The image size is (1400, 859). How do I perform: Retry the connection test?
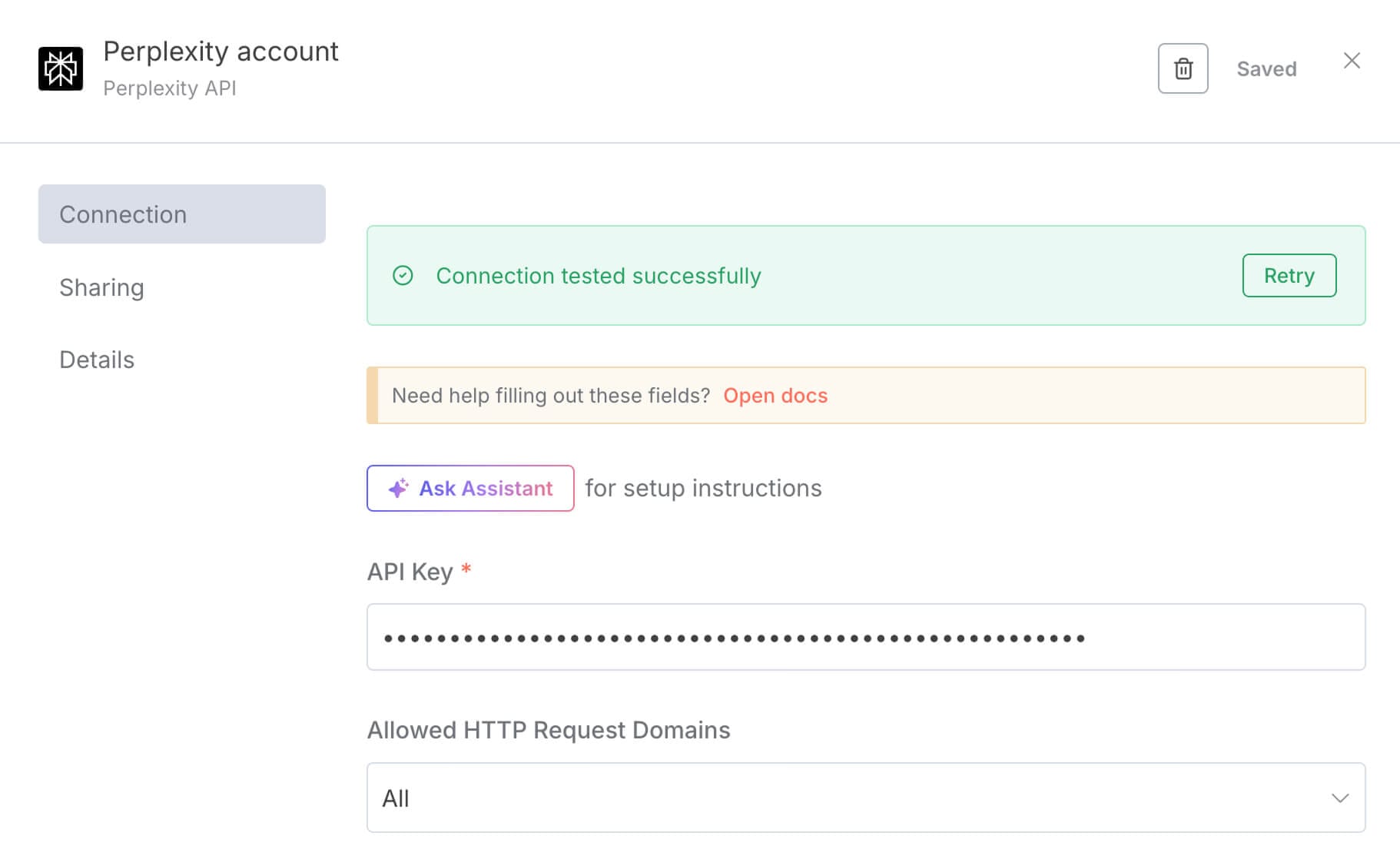[x=1289, y=275]
